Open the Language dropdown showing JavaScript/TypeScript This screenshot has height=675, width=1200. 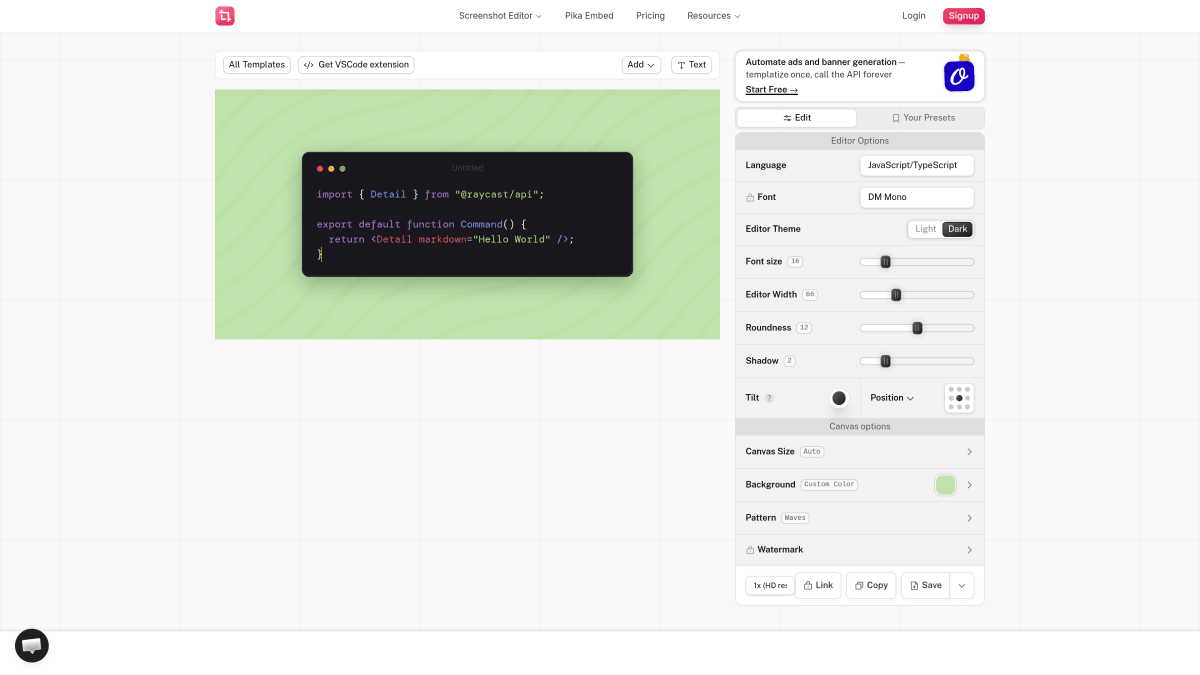917,165
